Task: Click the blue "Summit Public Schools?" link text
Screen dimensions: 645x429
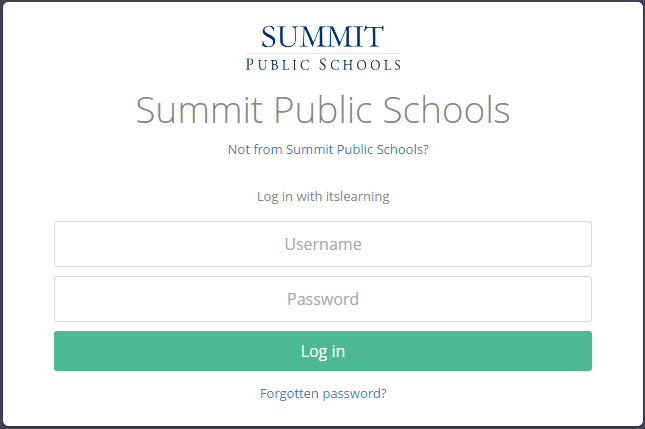Action: coord(357,149)
